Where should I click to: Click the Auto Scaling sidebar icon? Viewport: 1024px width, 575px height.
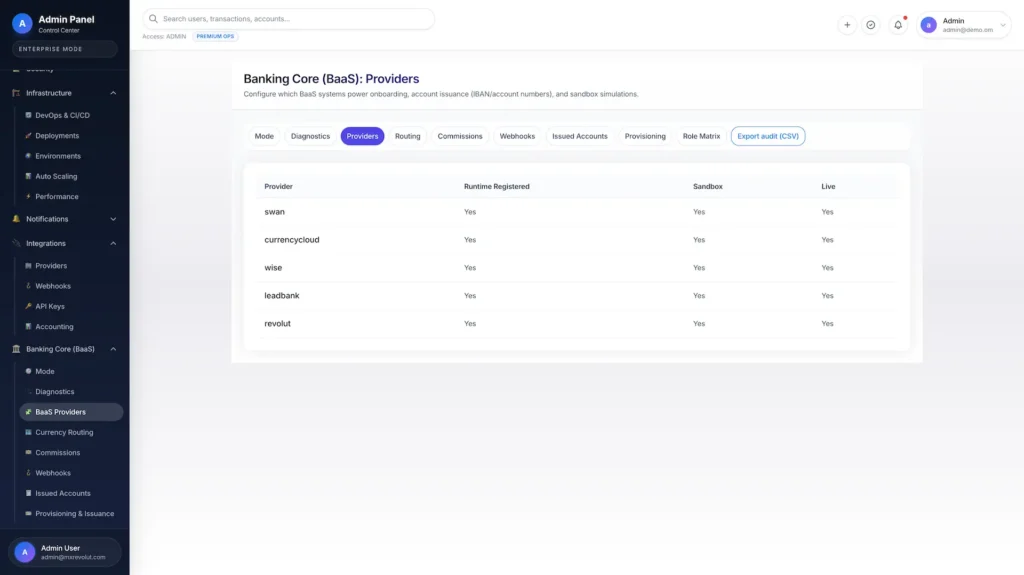point(28,176)
